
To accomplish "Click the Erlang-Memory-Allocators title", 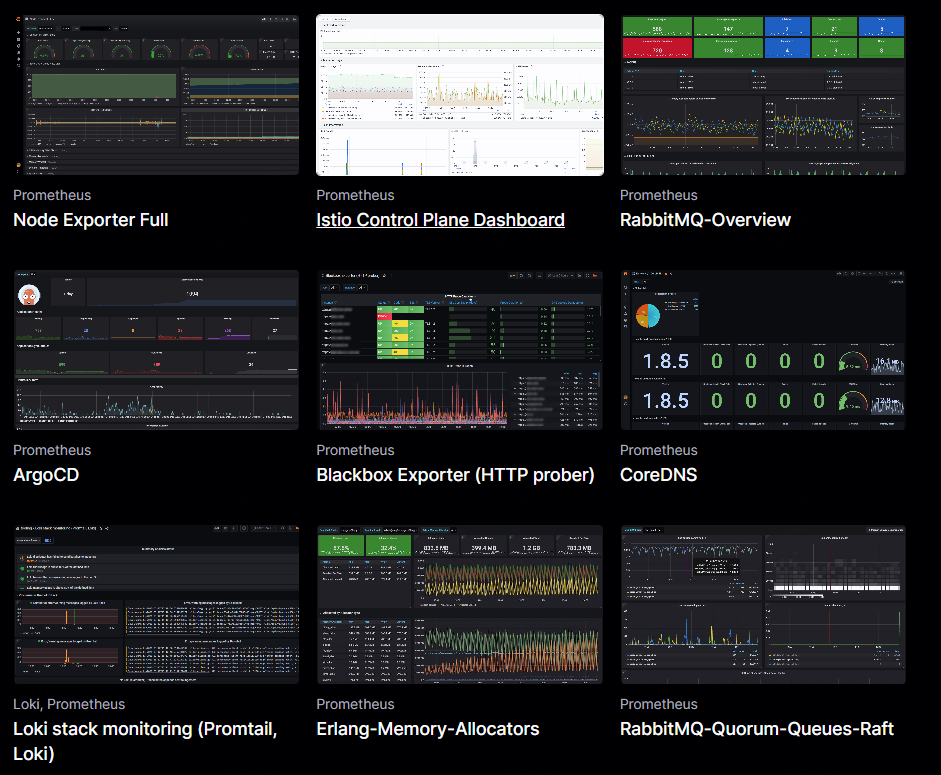I will click(x=428, y=729).
